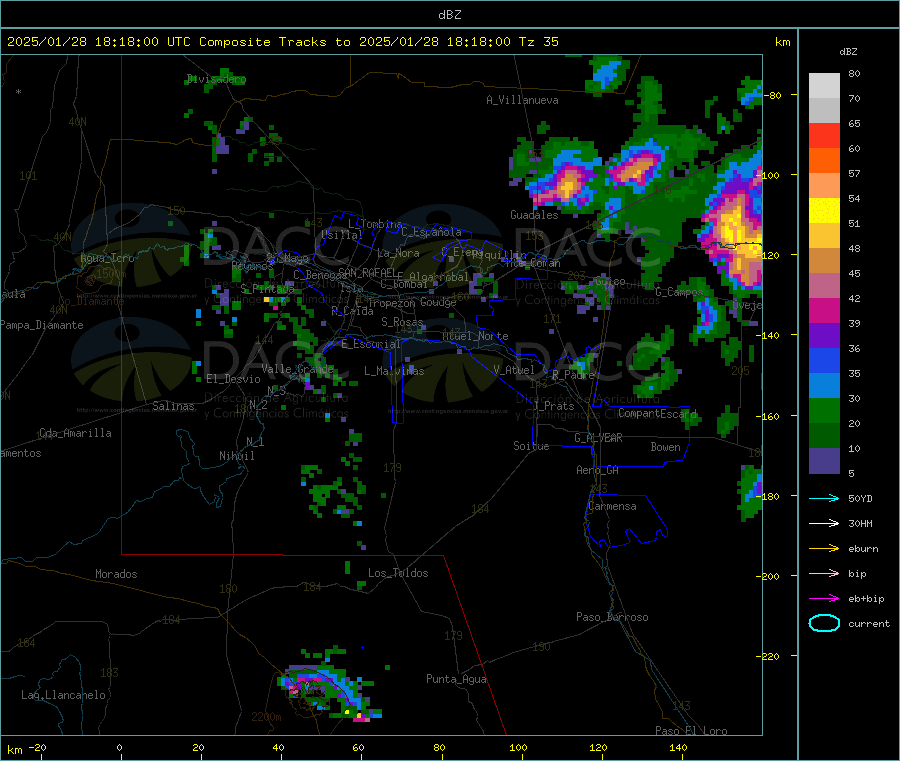Click the Lag.Llancanelo map label
The height and width of the screenshot is (761, 900).
tap(64, 695)
